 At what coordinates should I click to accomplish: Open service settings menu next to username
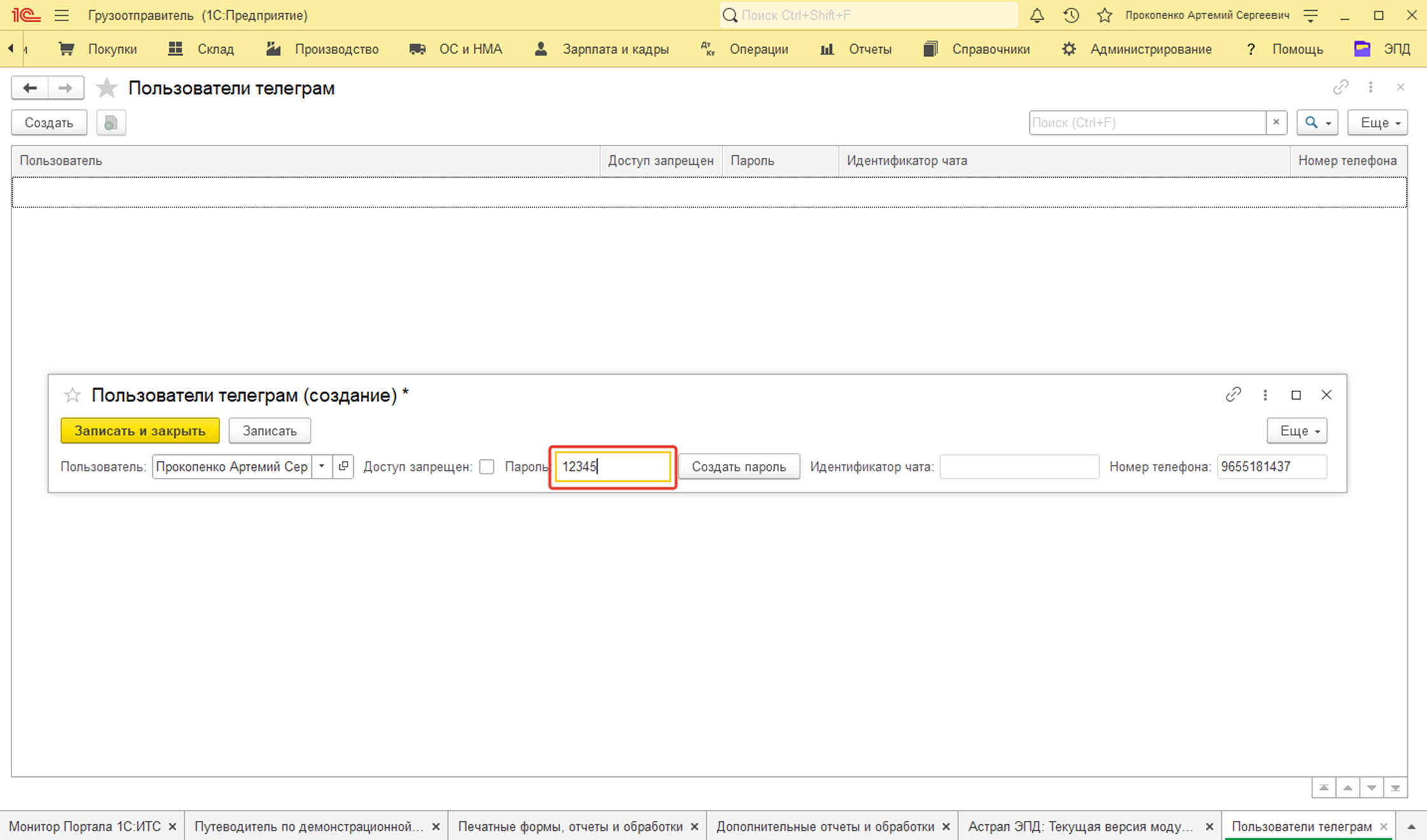coord(1311,15)
